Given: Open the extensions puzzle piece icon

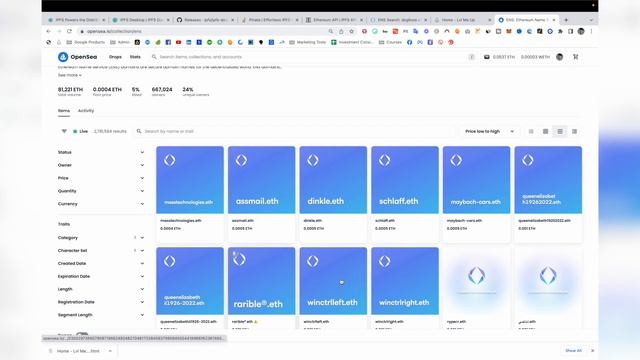Looking at the screenshot, I should [x=560, y=31].
